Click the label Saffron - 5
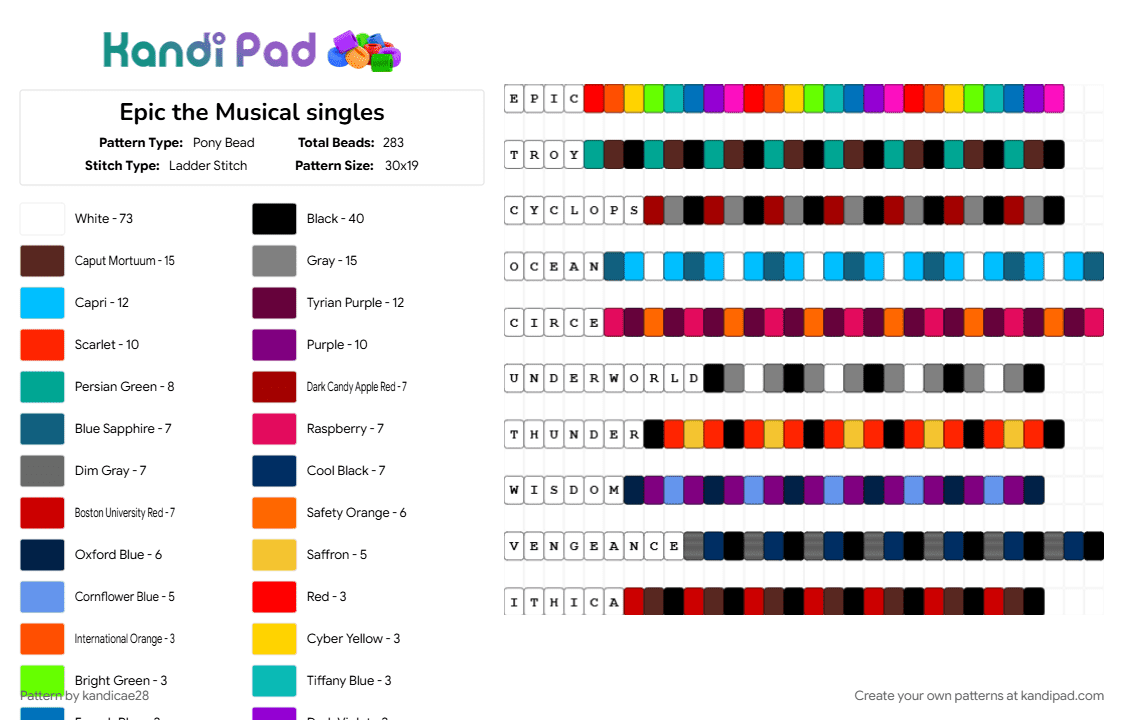The width and height of the screenshot is (1124, 720). (x=337, y=554)
